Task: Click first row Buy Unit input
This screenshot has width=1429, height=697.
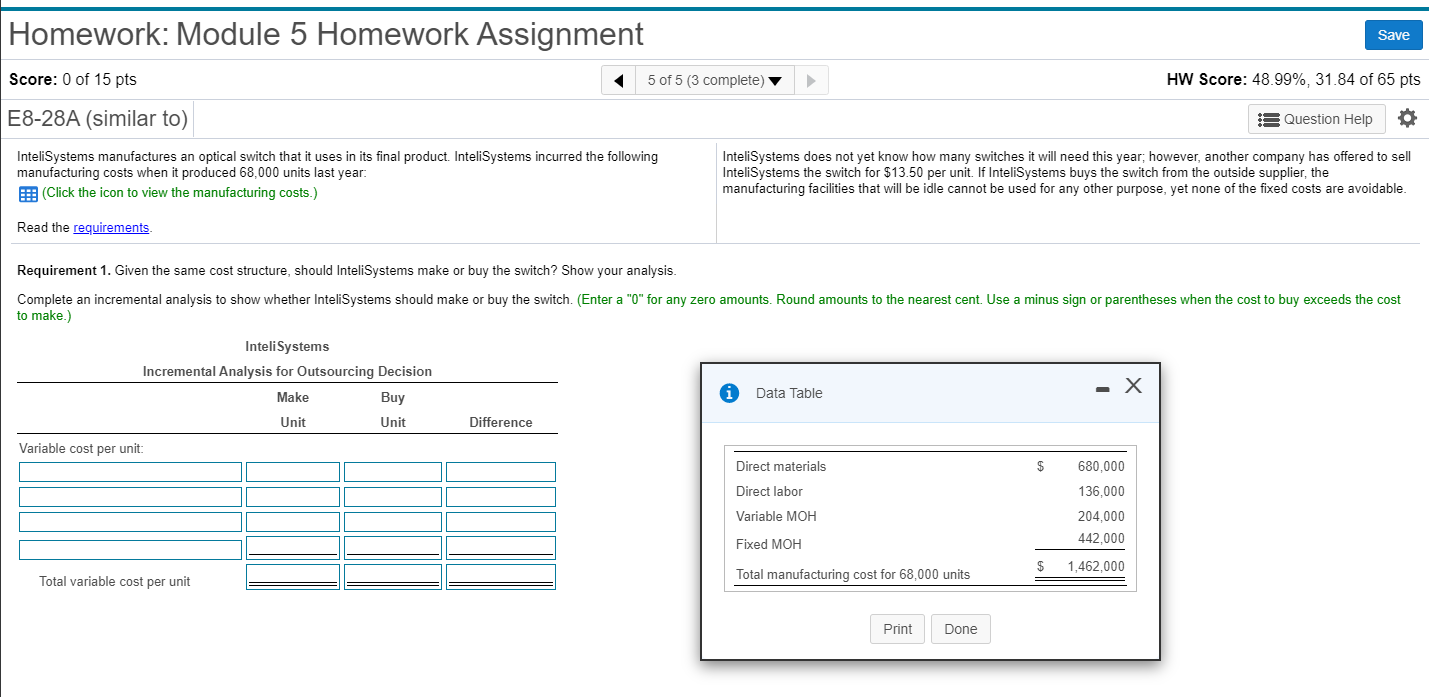Action: [x=393, y=471]
